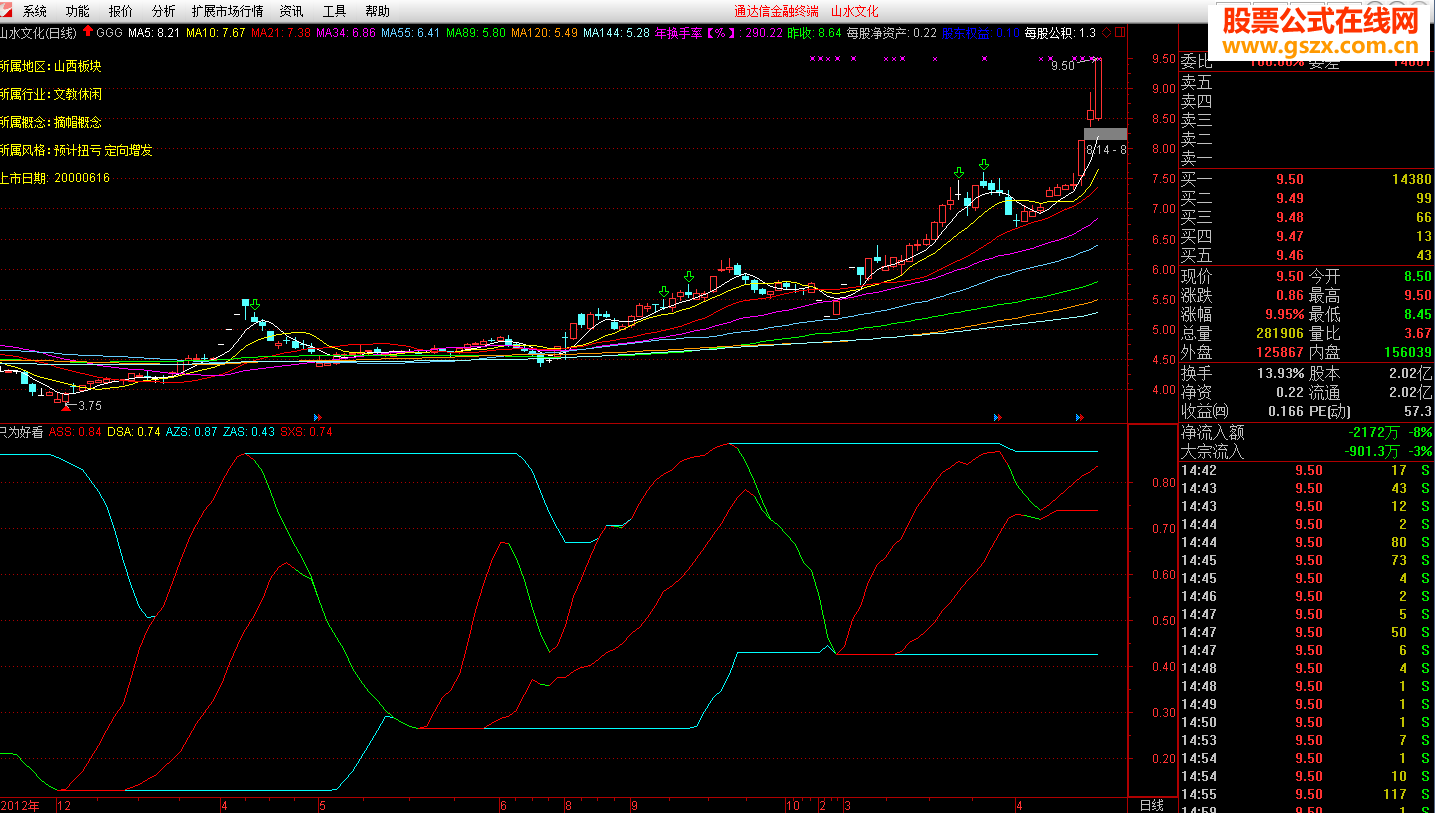The width and height of the screenshot is (1435, 813).
Task: Click the 买三 bid row at 9.48
Action: coord(1306,217)
